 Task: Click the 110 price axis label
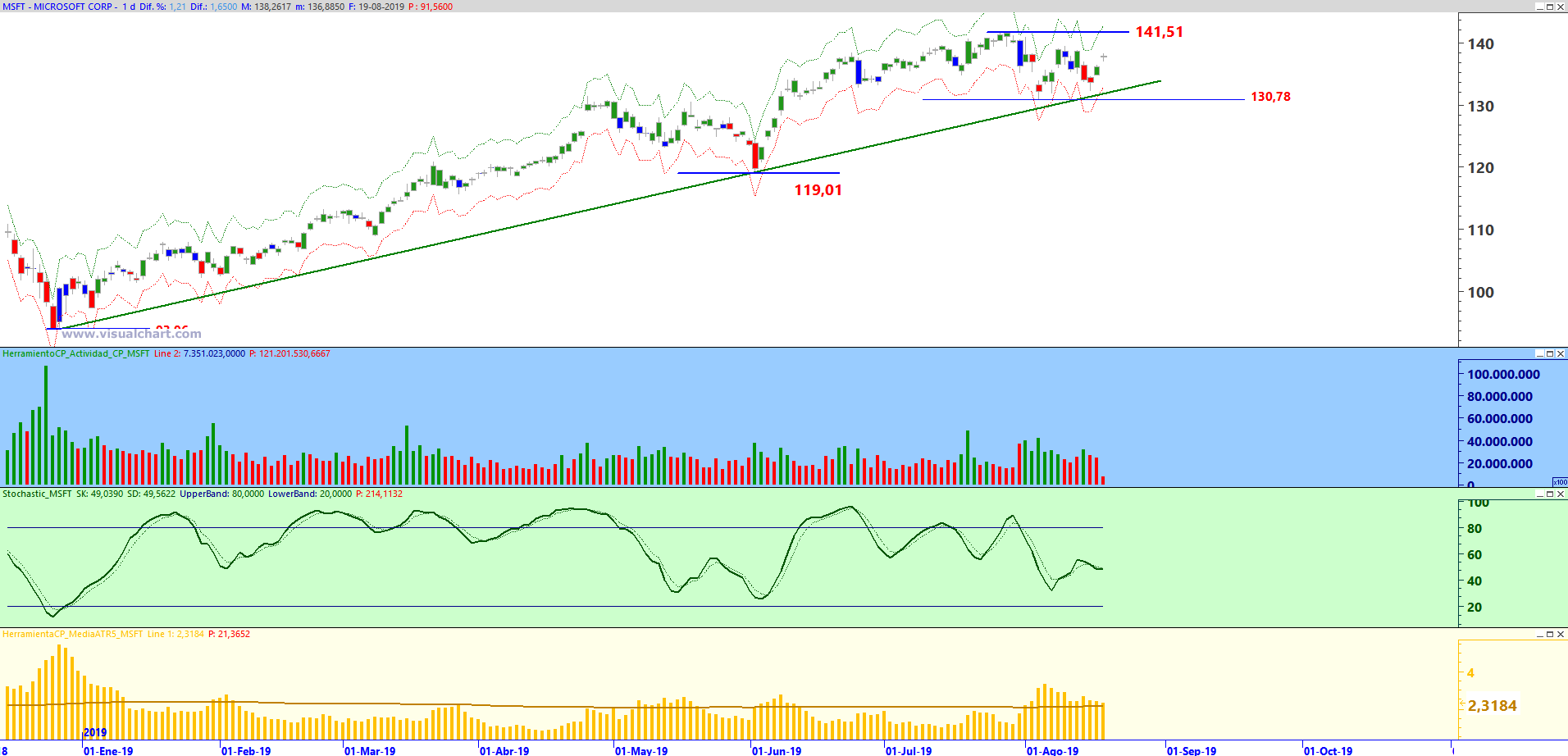pos(1481,230)
